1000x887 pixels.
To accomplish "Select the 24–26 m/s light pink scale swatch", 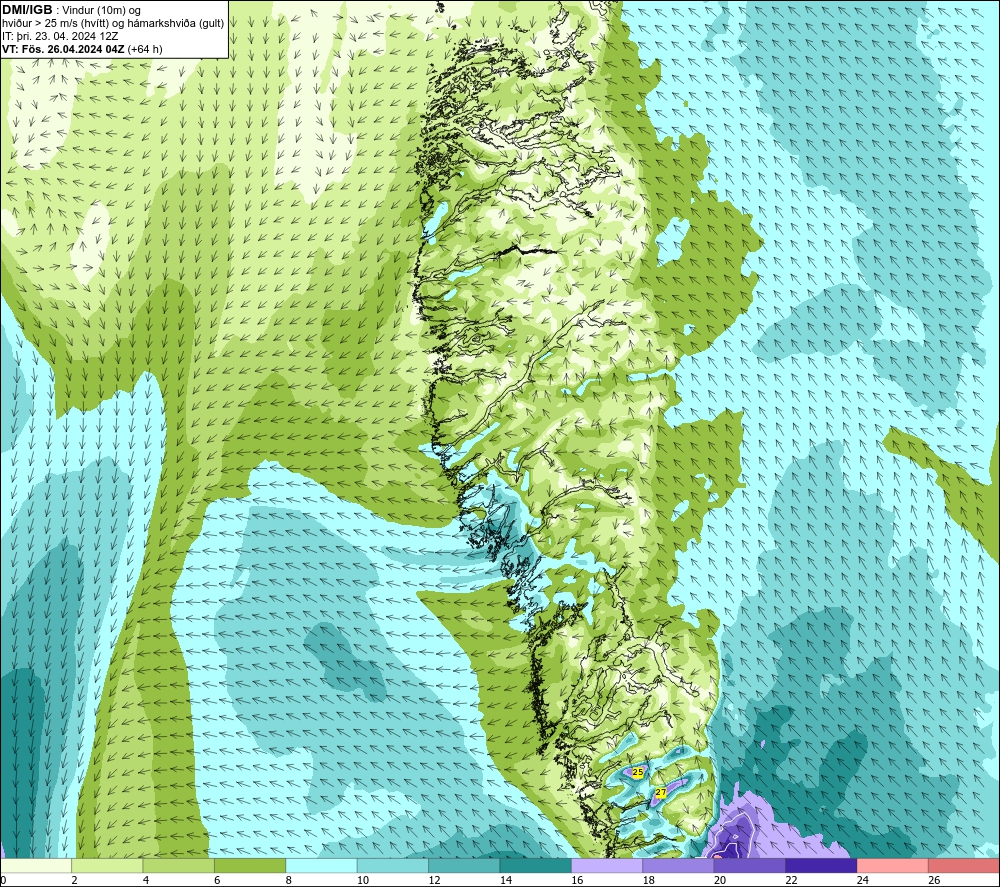I will point(893,866).
